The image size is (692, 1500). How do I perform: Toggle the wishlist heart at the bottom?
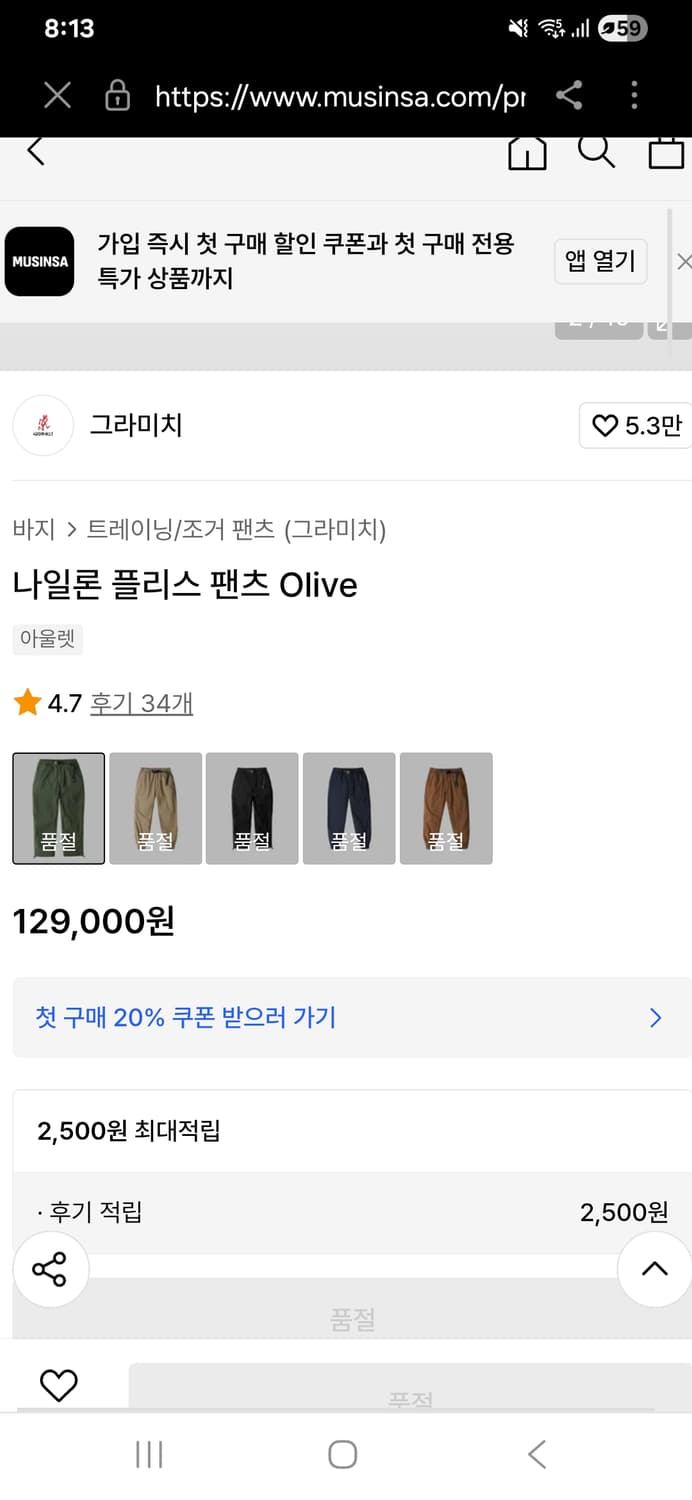tap(60, 1384)
